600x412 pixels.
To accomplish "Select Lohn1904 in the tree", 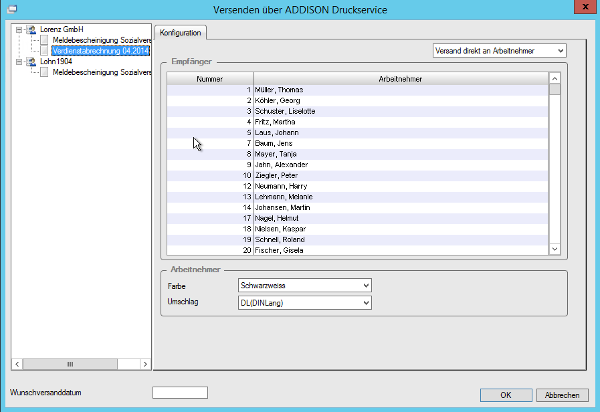I will coord(56,61).
